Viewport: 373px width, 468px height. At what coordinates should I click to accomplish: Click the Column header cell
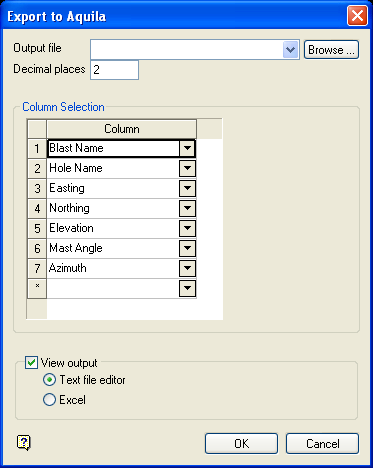(122, 129)
